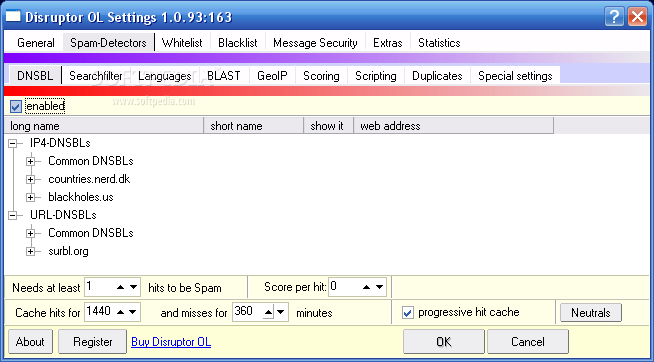Switch to the BLAST sub-tab
The width and height of the screenshot is (654, 362).
pyautogui.click(x=224, y=75)
